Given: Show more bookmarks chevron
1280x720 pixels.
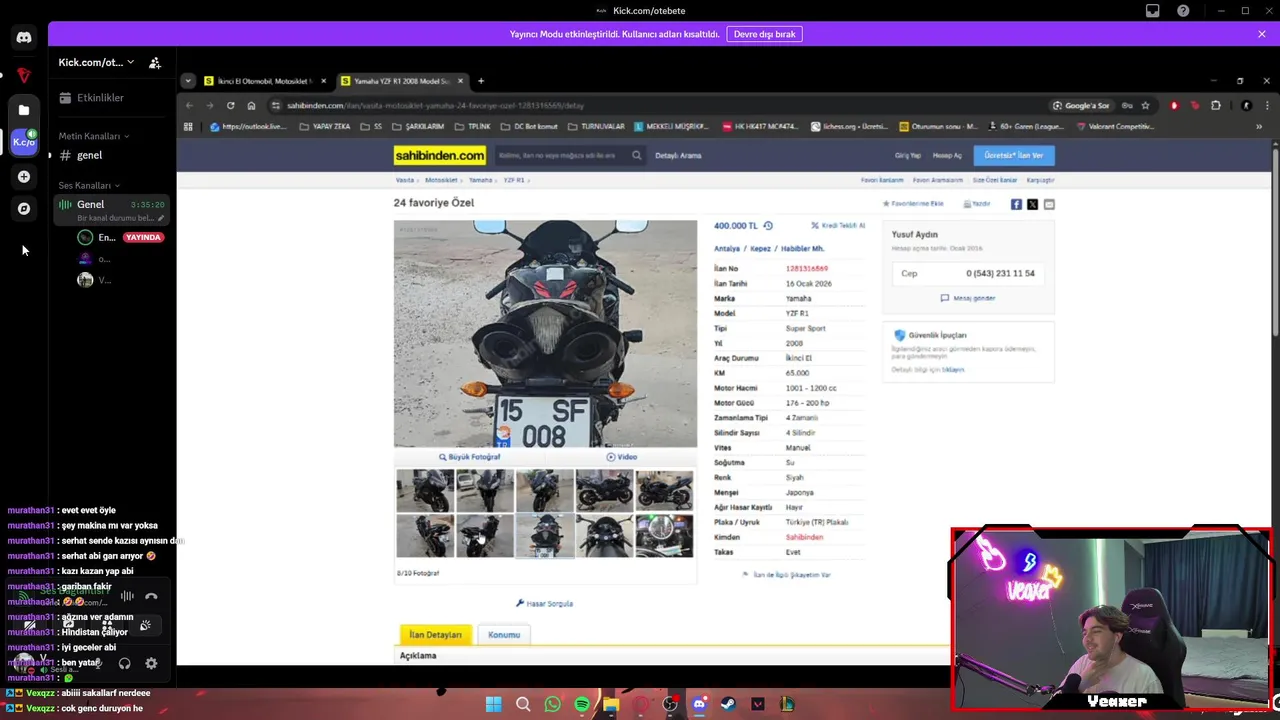Looking at the screenshot, I should pos(1259,127).
